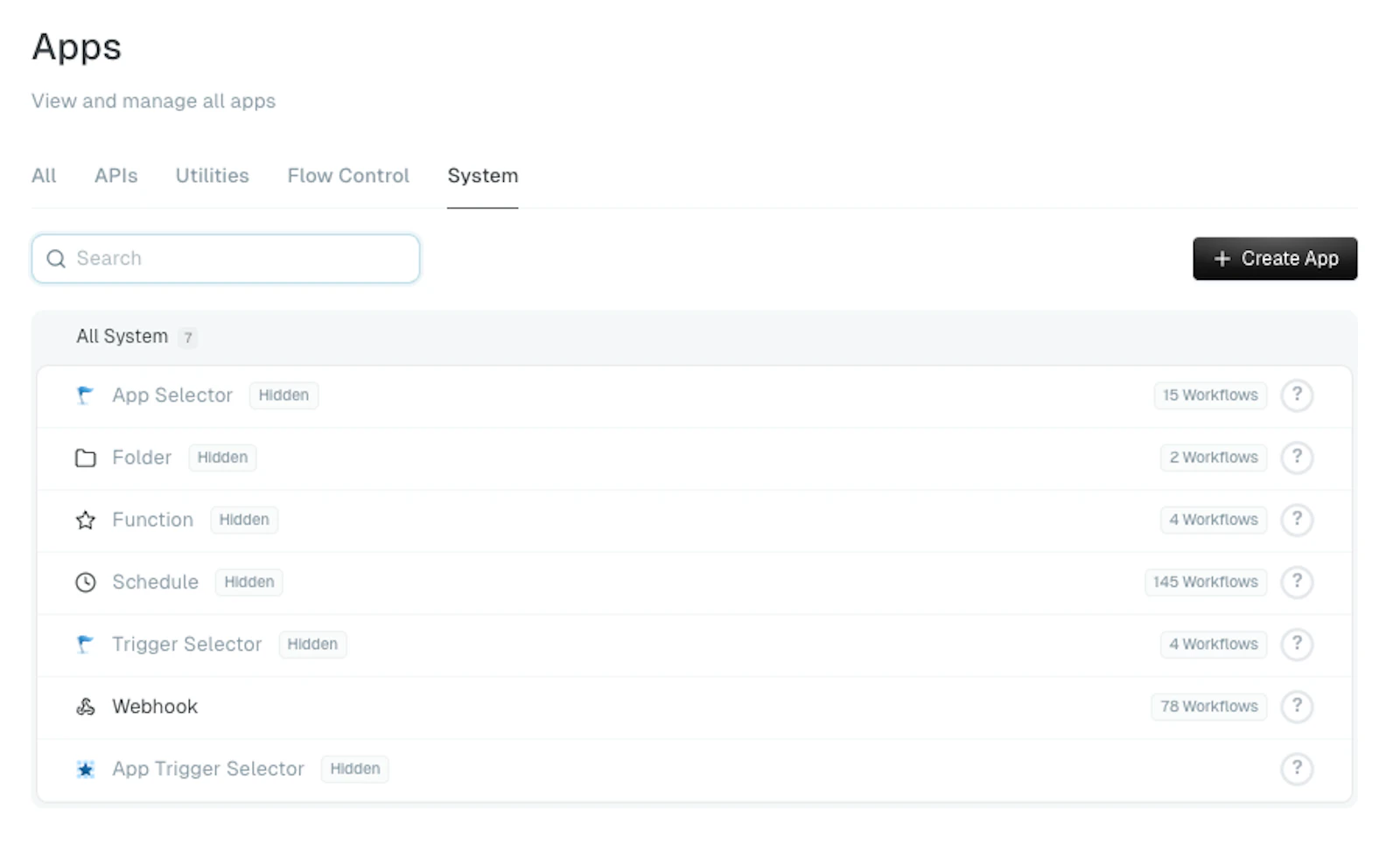This screenshot has width=1400, height=844.
Task: Click the All System count badge 7
Action: (x=187, y=338)
